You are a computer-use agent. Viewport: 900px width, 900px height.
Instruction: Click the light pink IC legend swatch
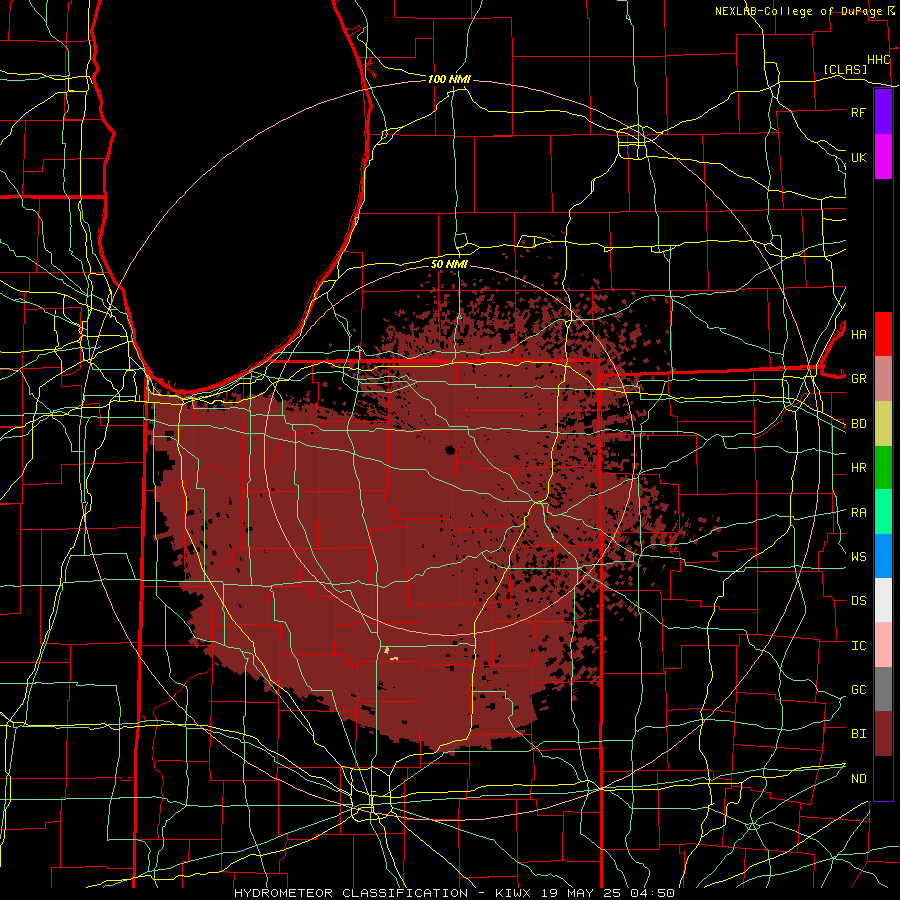883,645
